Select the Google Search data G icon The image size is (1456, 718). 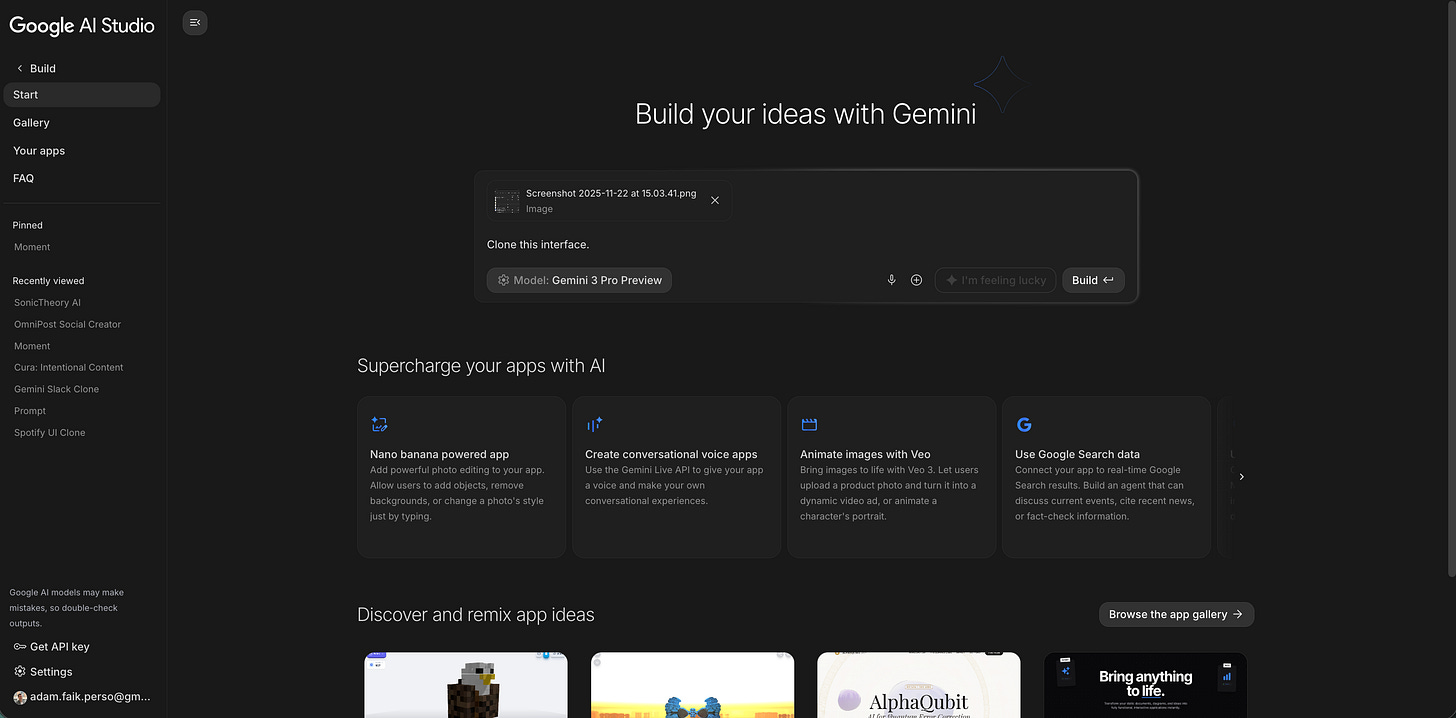(x=1024, y=423)
